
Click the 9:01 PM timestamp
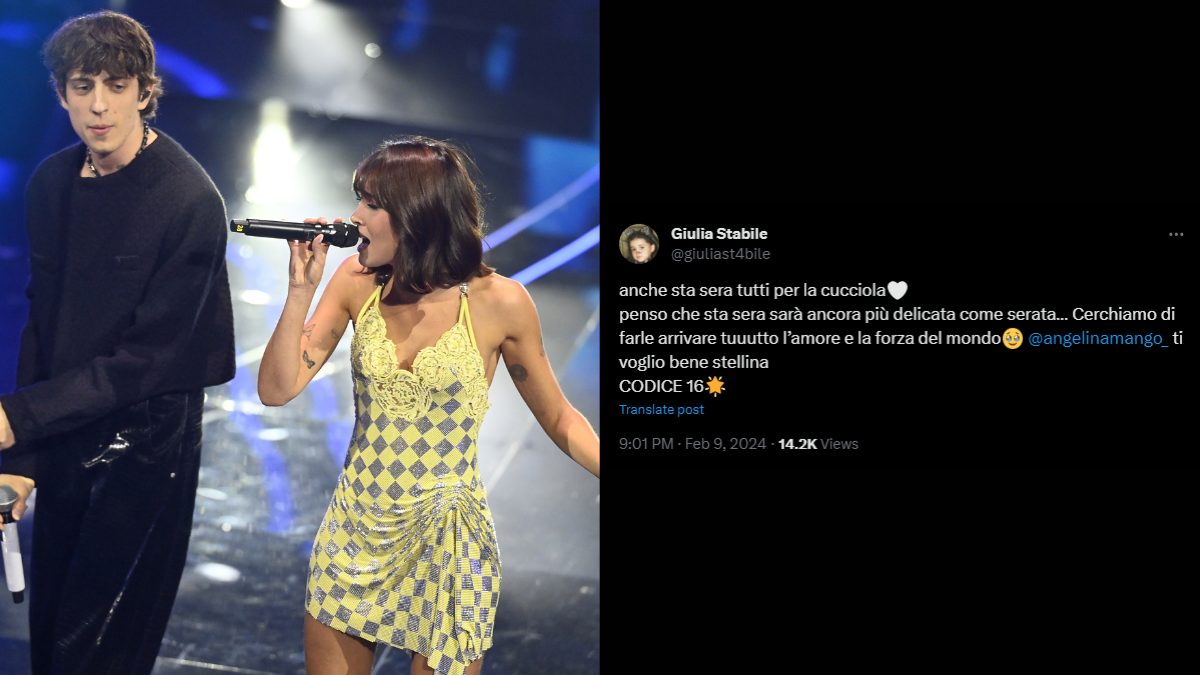point(646,444)
